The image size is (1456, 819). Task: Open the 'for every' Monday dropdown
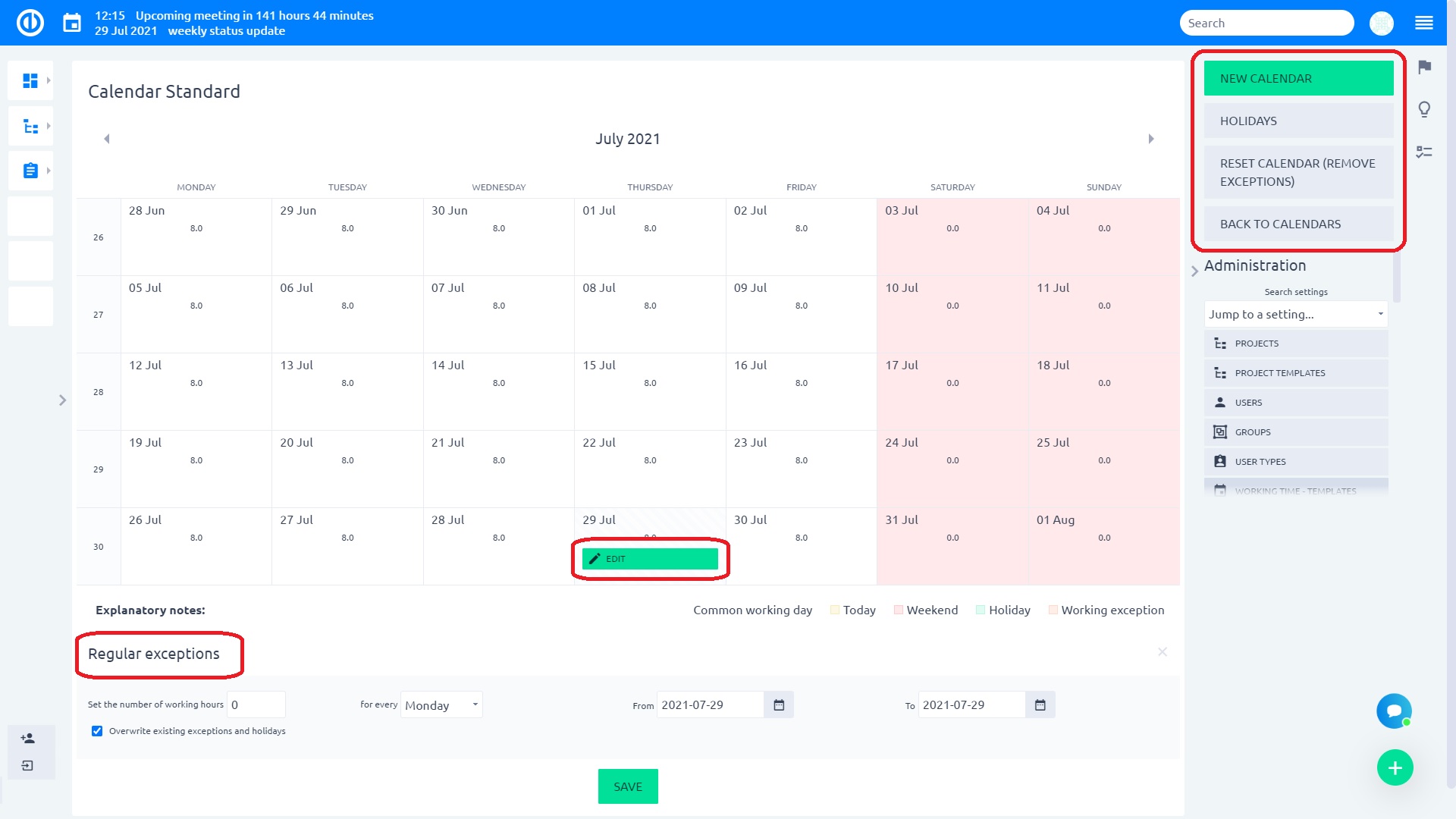click(441, 704)
